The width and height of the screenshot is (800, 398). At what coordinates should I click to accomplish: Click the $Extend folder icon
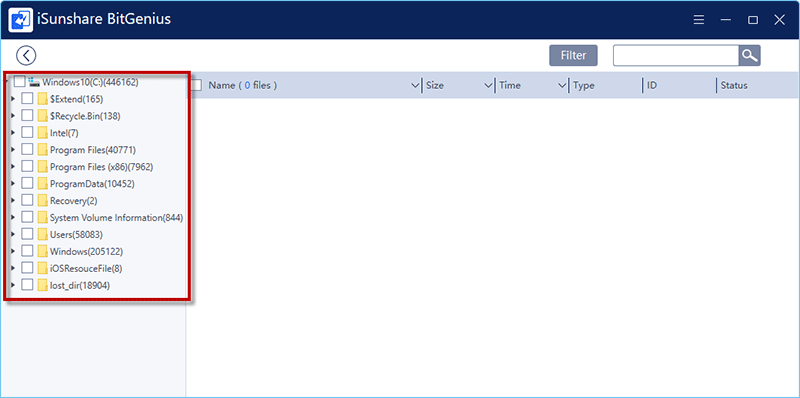pos(42,98)
